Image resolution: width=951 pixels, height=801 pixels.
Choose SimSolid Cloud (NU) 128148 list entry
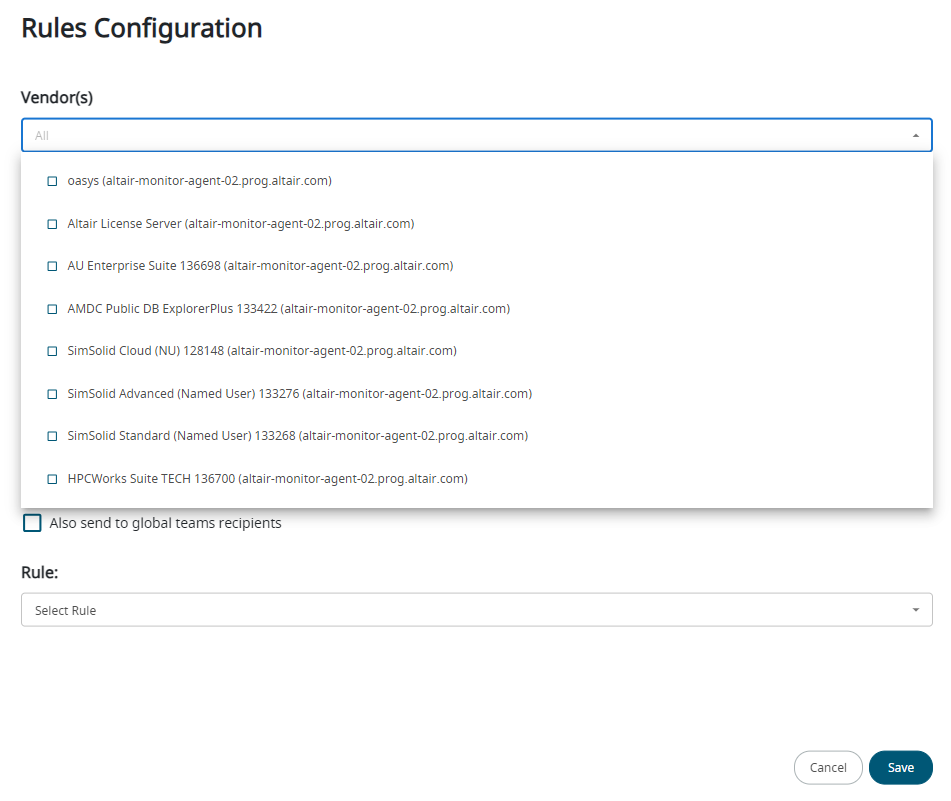point(262,351)
